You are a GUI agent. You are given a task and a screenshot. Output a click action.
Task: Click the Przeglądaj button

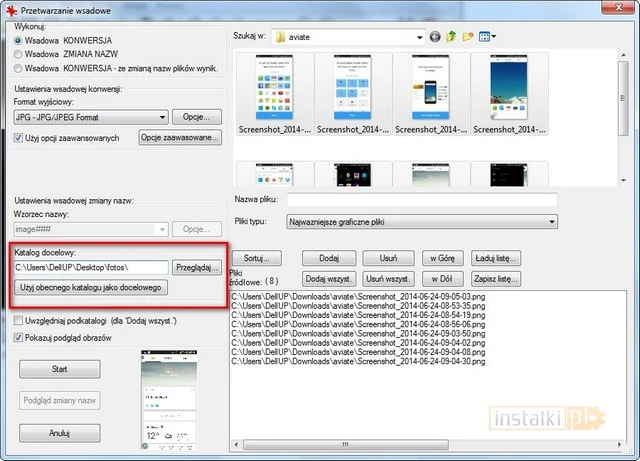click(197, 268)
